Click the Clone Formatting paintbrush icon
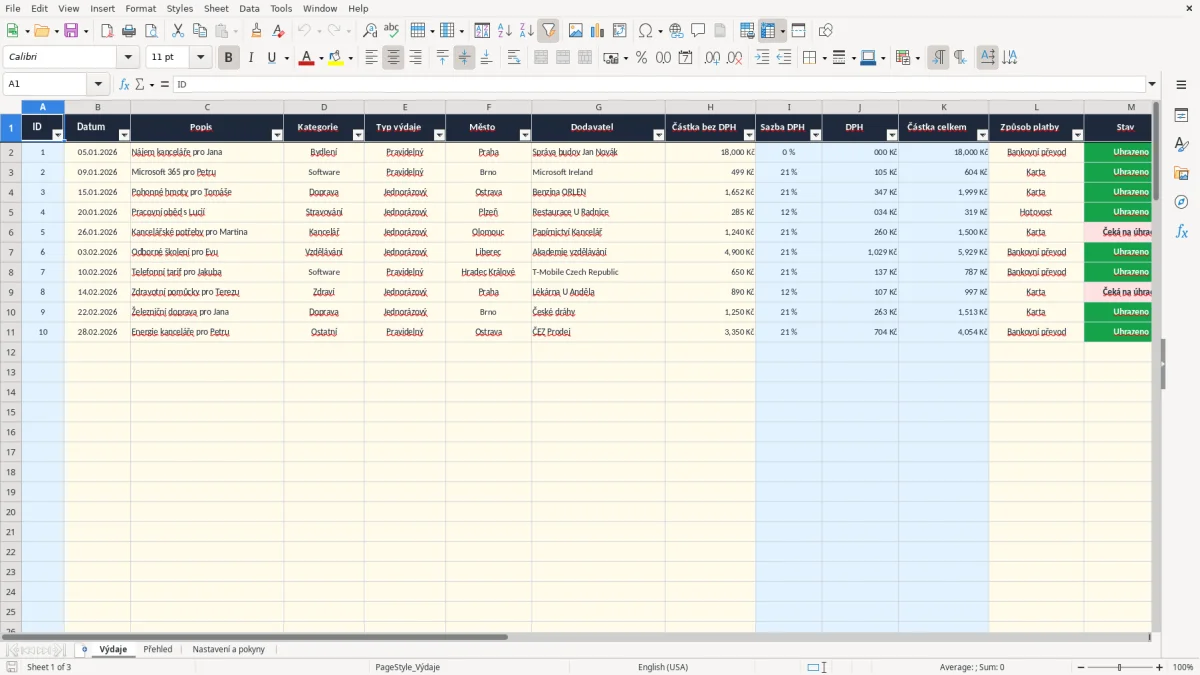This screenshot has width=1200, height=675. click(257, 31)
